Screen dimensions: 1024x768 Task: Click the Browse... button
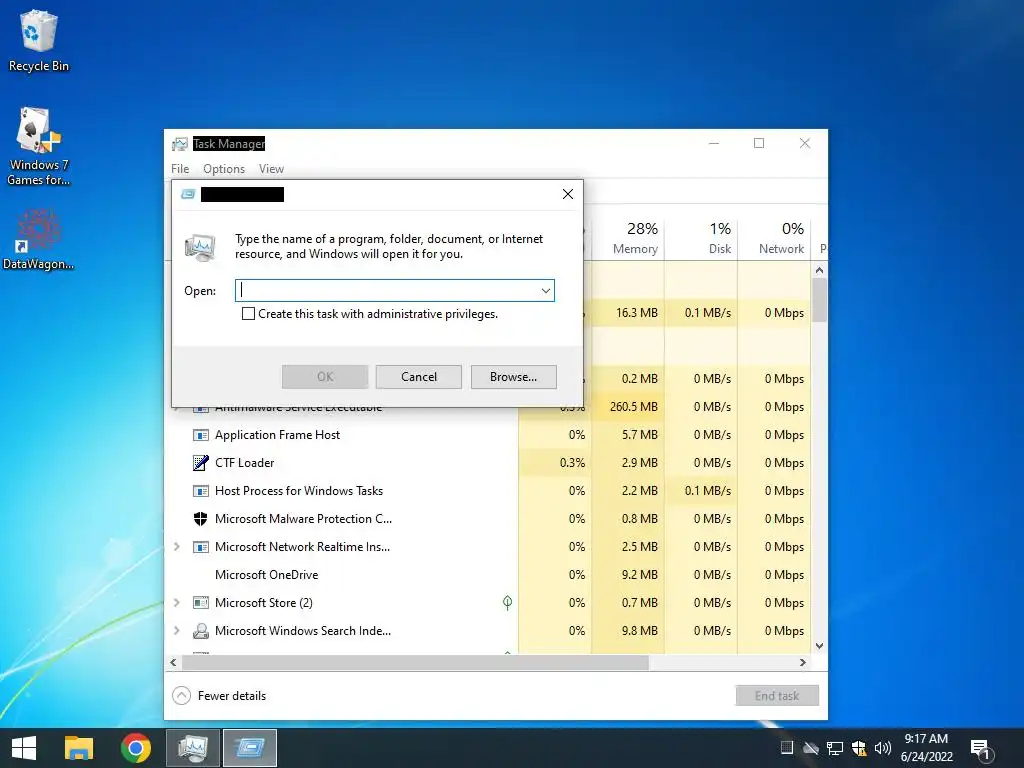(x=513, y=377)
